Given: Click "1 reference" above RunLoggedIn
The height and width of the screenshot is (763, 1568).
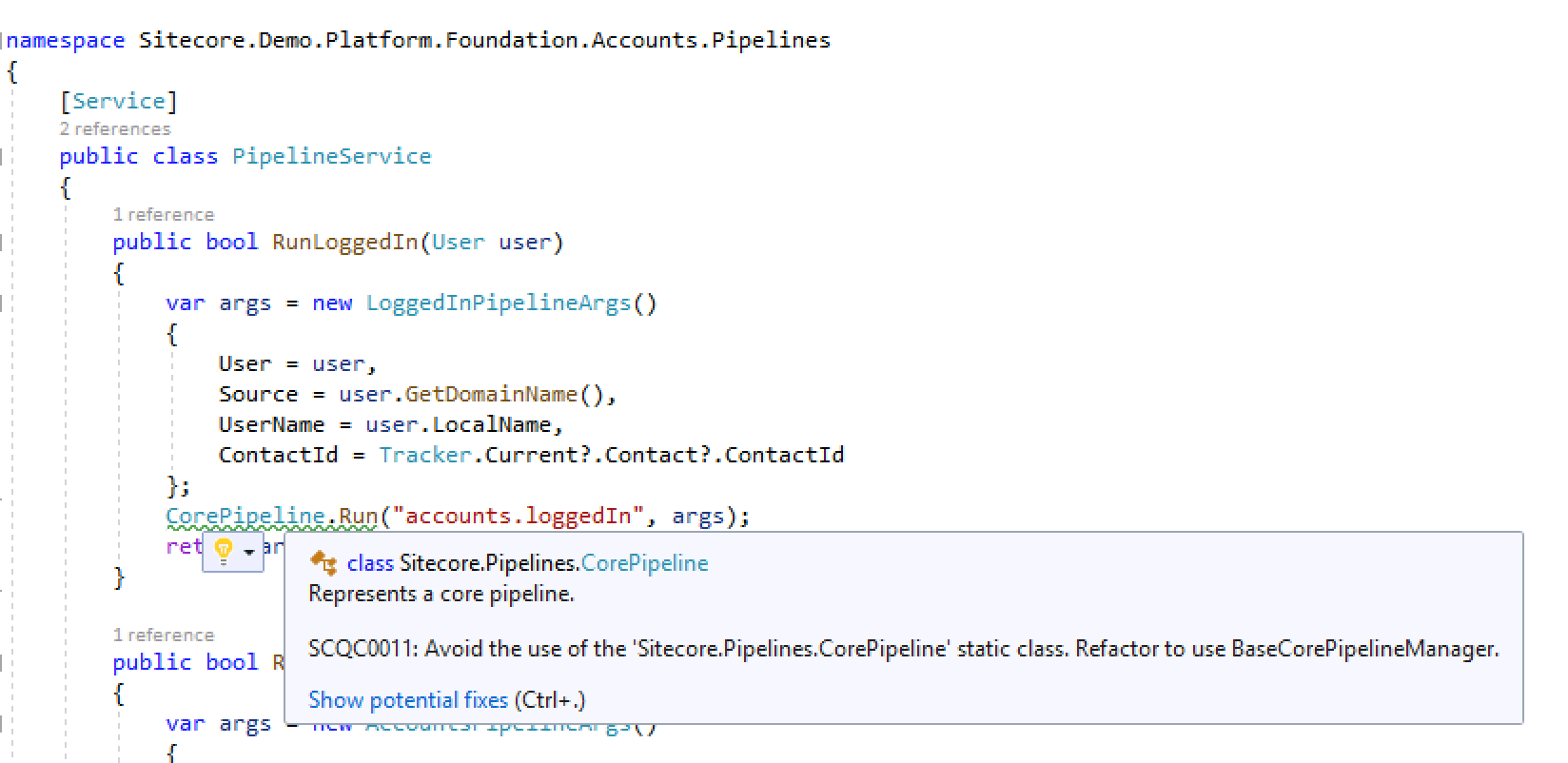Looking at the screenshot, I should point(164,213).
